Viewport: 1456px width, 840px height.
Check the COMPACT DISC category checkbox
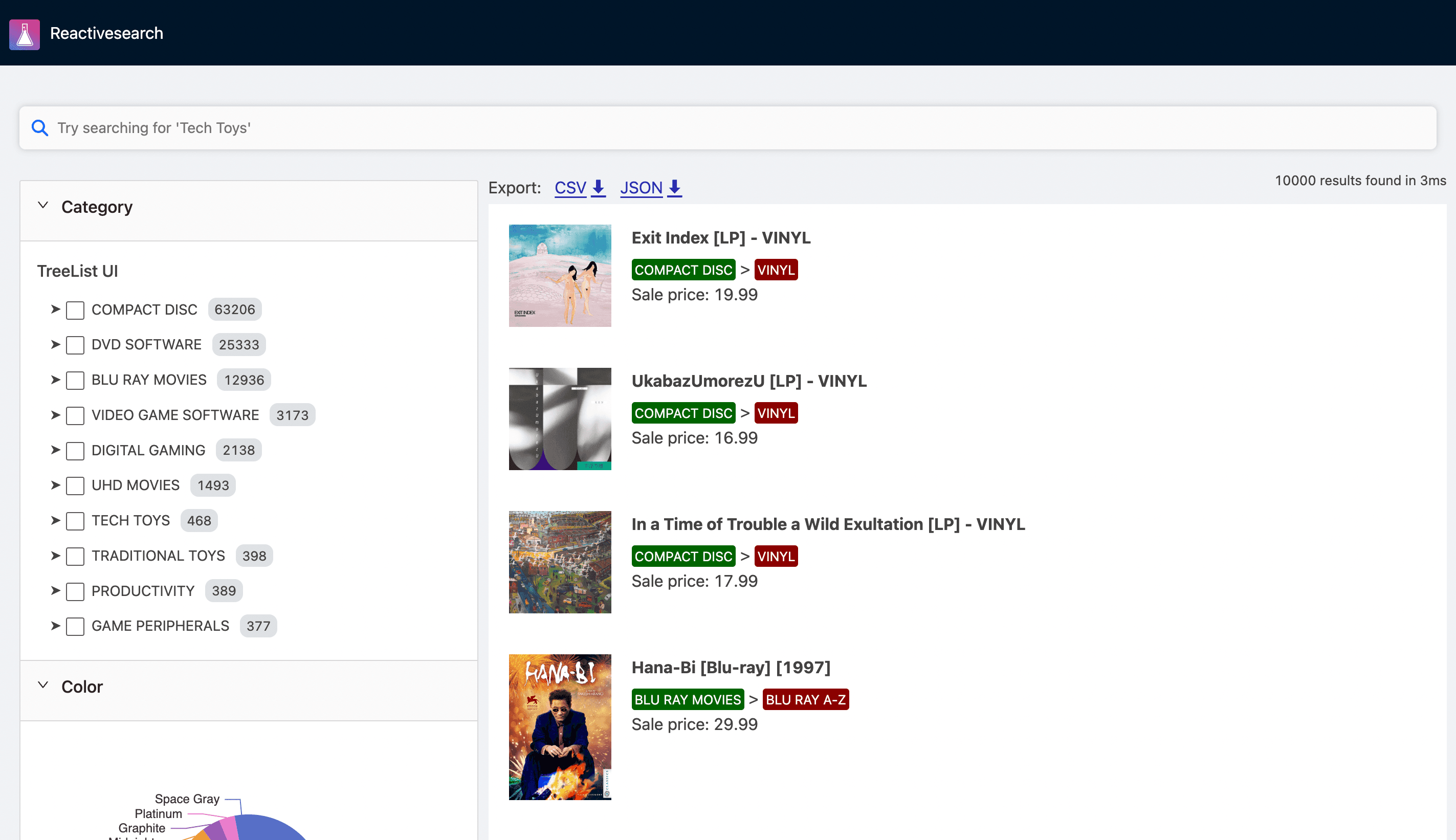coord(76,310)
